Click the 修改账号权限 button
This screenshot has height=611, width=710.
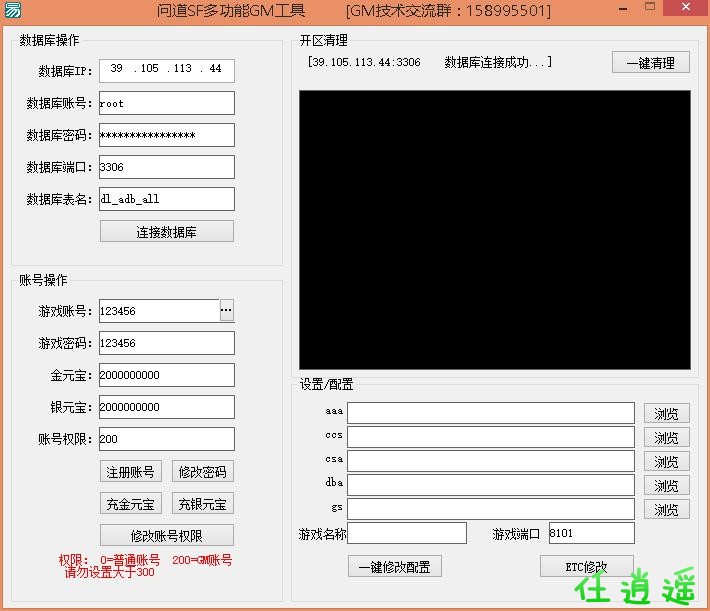(166, 535)
